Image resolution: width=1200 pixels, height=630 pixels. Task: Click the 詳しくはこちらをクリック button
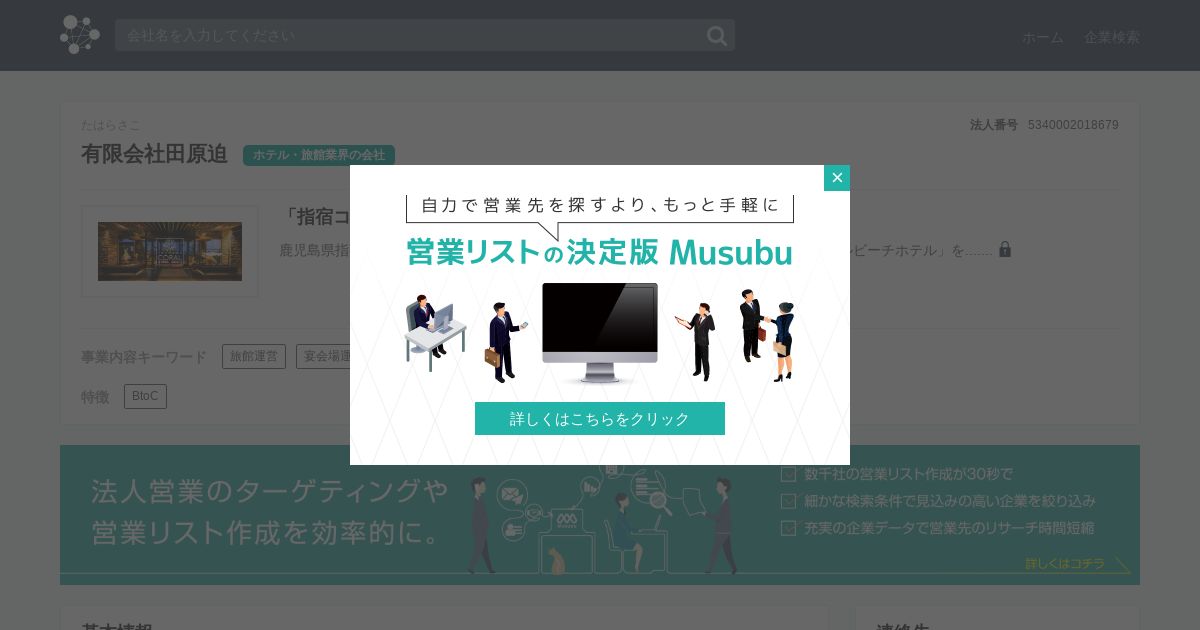(600, 419)
